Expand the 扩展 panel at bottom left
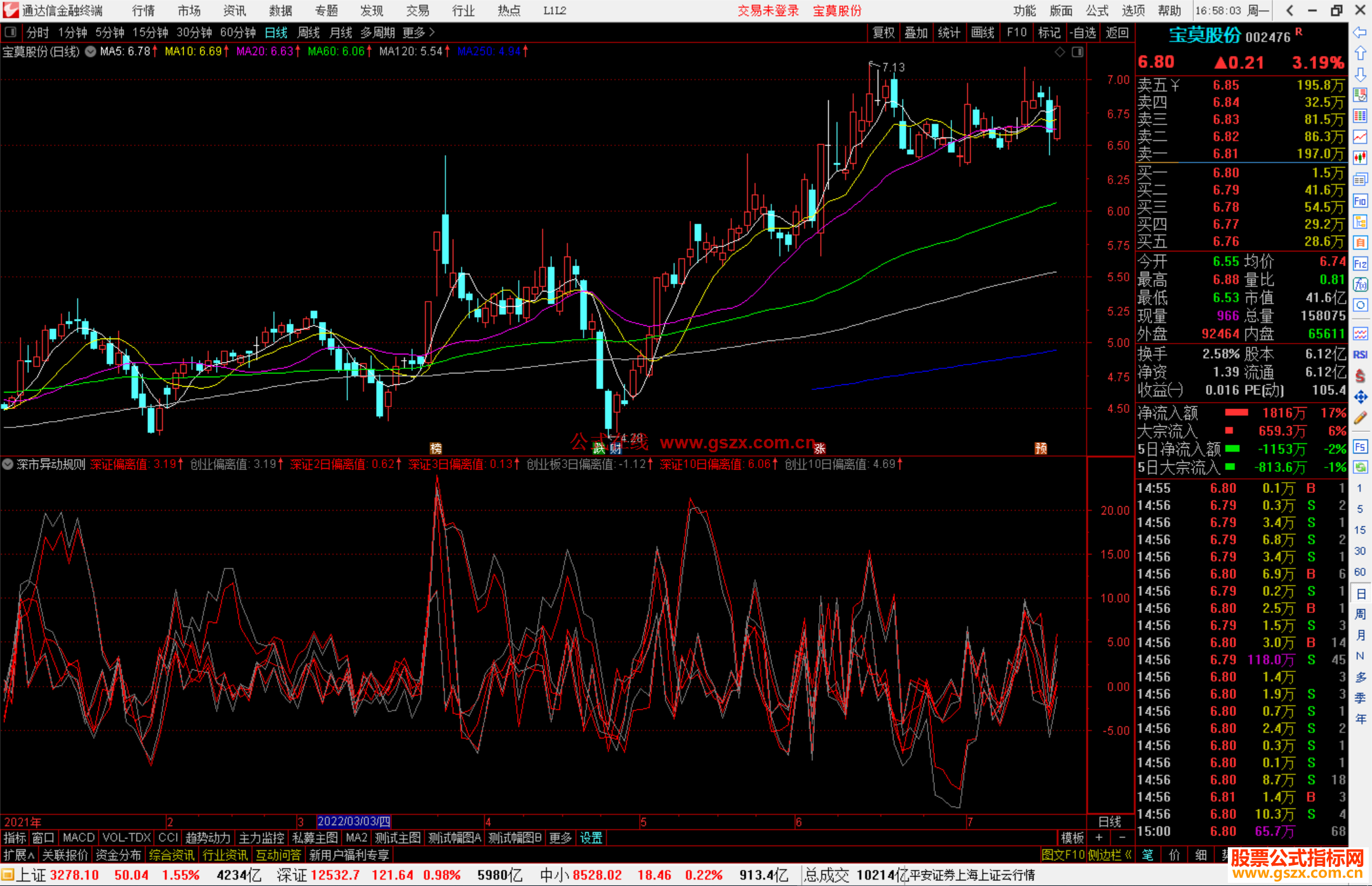Image resolution: width=1372 pixels, height=886 pixels. [20, 856]
